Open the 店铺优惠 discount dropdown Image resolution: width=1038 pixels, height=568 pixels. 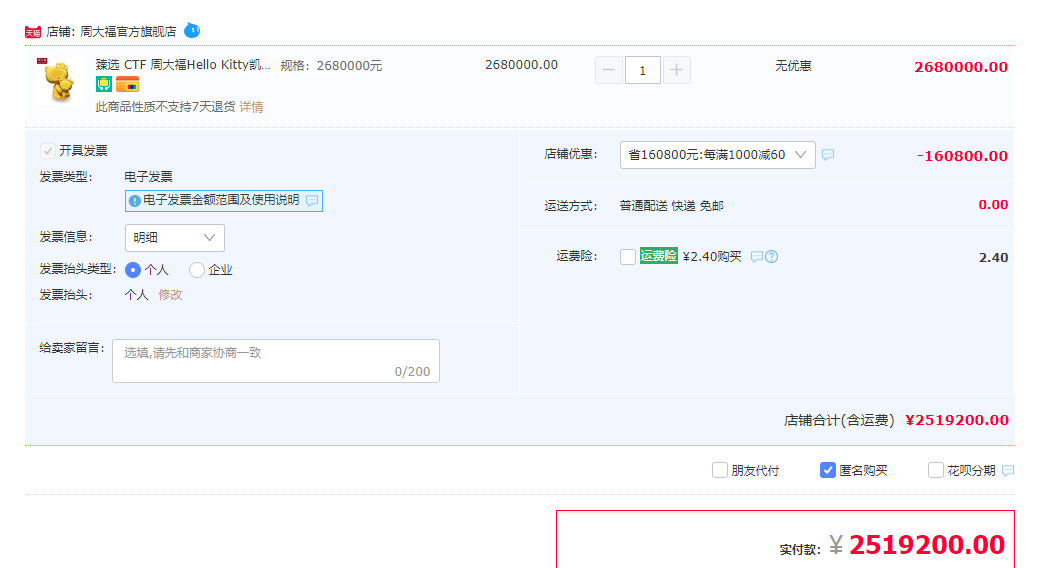[718, 155]
